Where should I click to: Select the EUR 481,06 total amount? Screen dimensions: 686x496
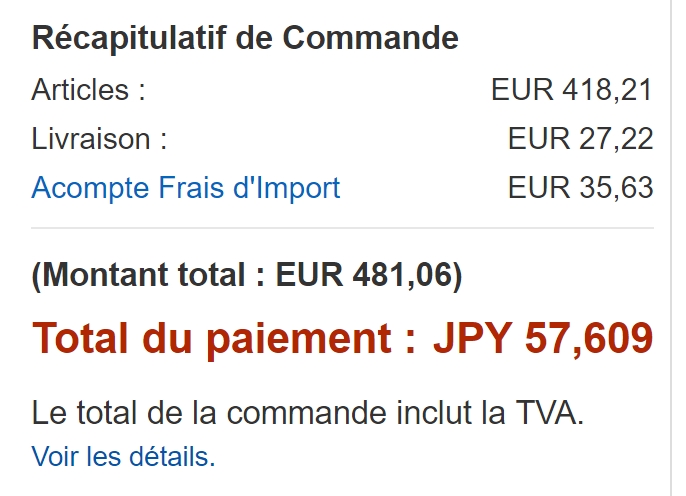click(364, 276)
